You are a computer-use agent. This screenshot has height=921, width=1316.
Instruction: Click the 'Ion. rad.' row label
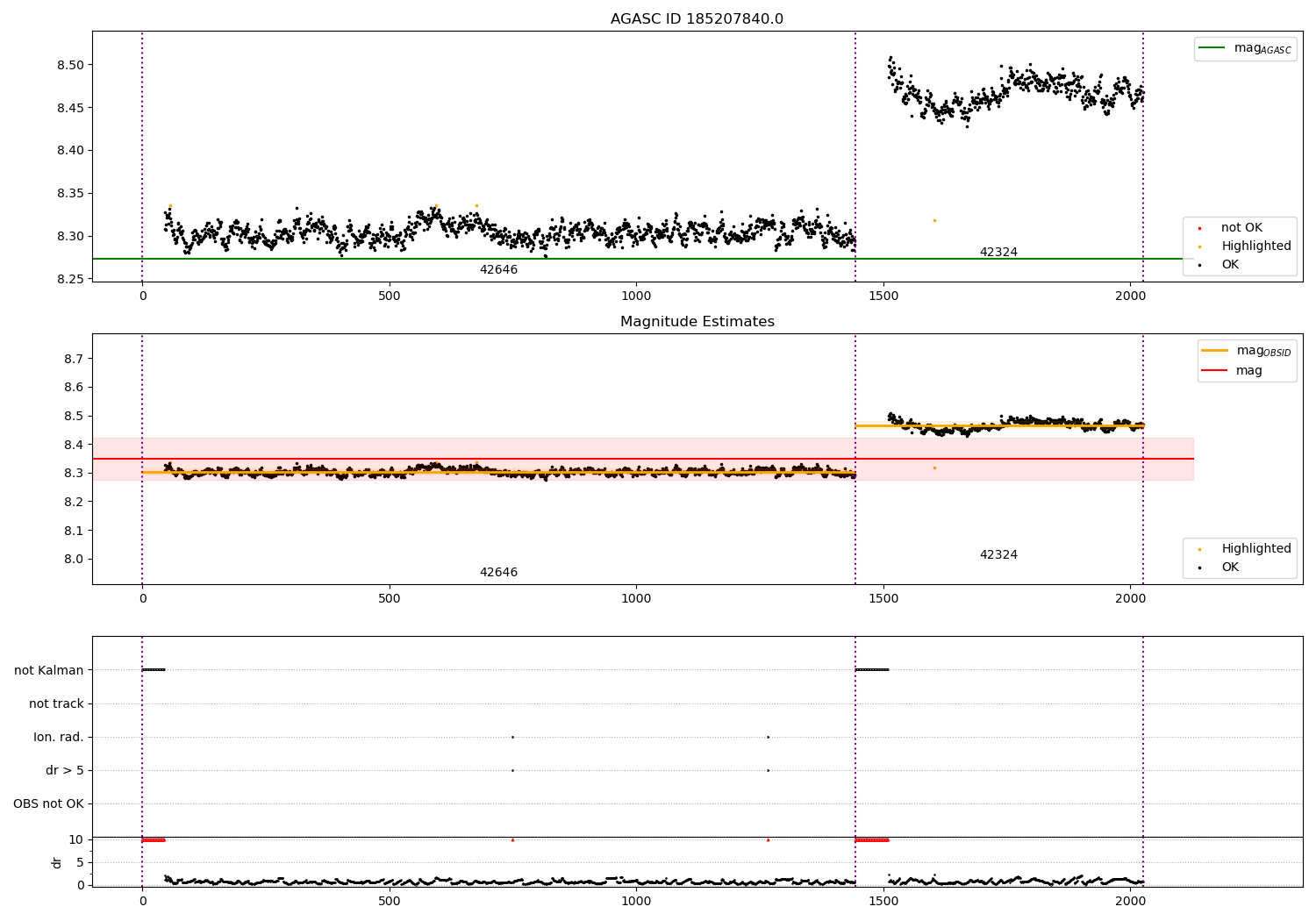[x=59, y=738]
